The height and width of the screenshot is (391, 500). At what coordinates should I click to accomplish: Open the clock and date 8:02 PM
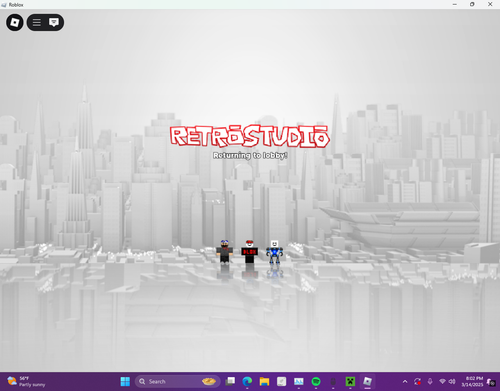tap(472, 381)
